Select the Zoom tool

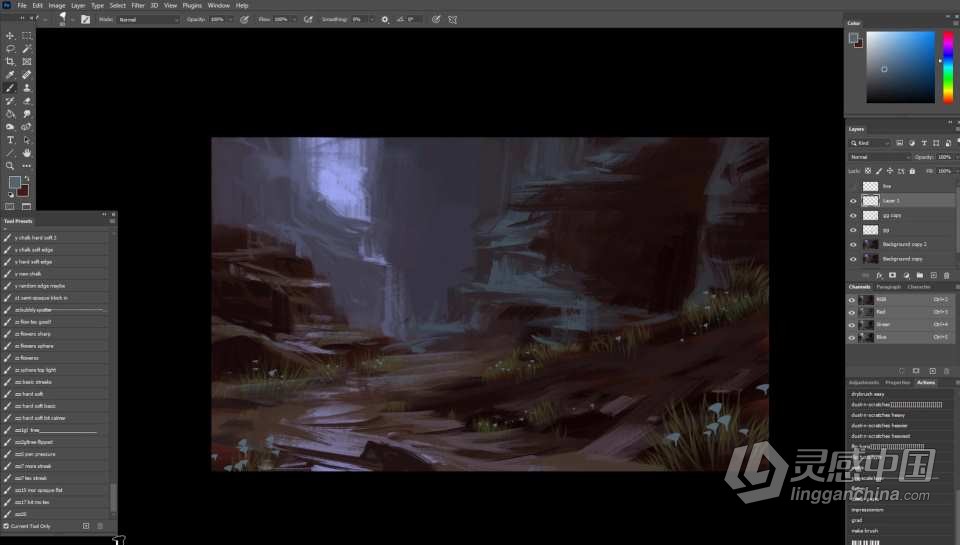(x=10, y=166)
